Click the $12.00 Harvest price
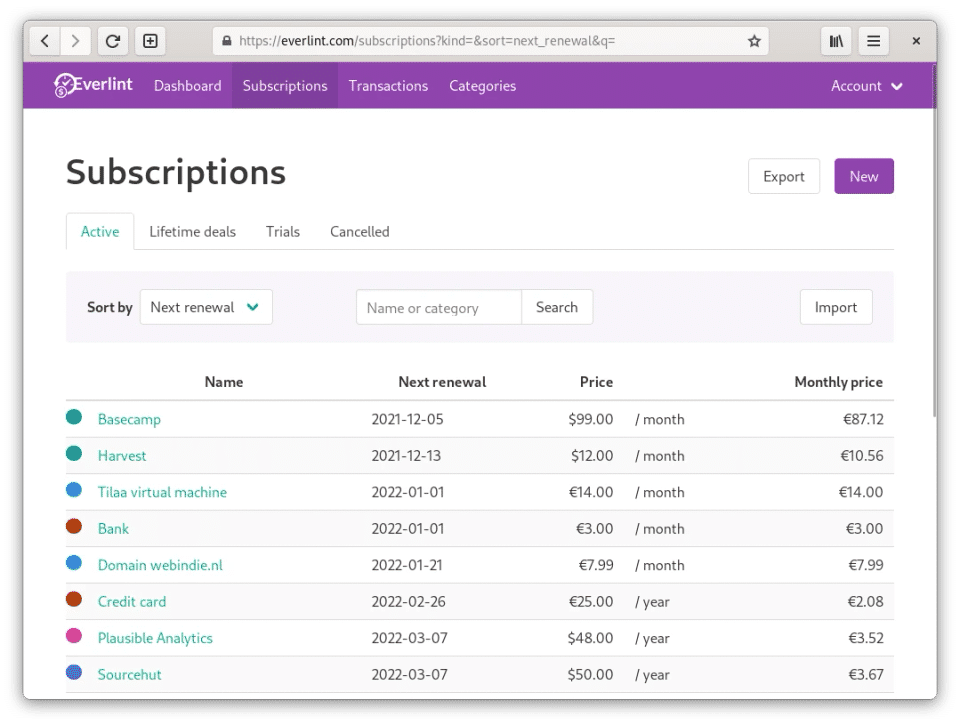Image resolution: width=960 pixels, height=725 pixels. 591,456
